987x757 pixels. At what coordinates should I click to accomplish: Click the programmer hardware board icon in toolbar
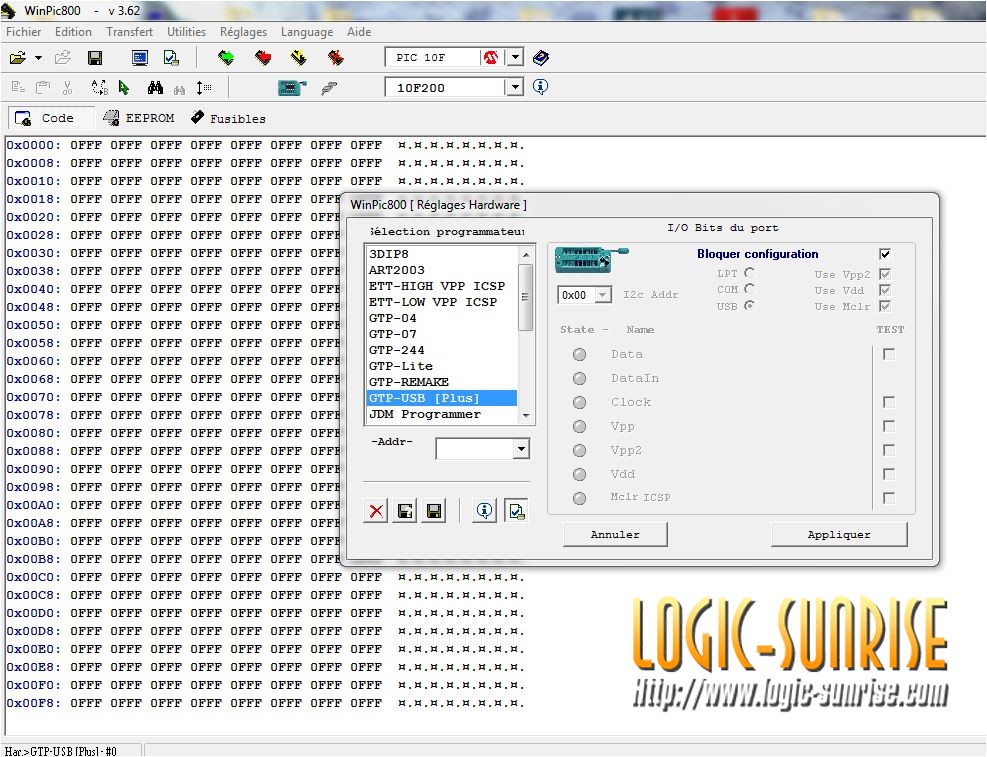point(291,88)
